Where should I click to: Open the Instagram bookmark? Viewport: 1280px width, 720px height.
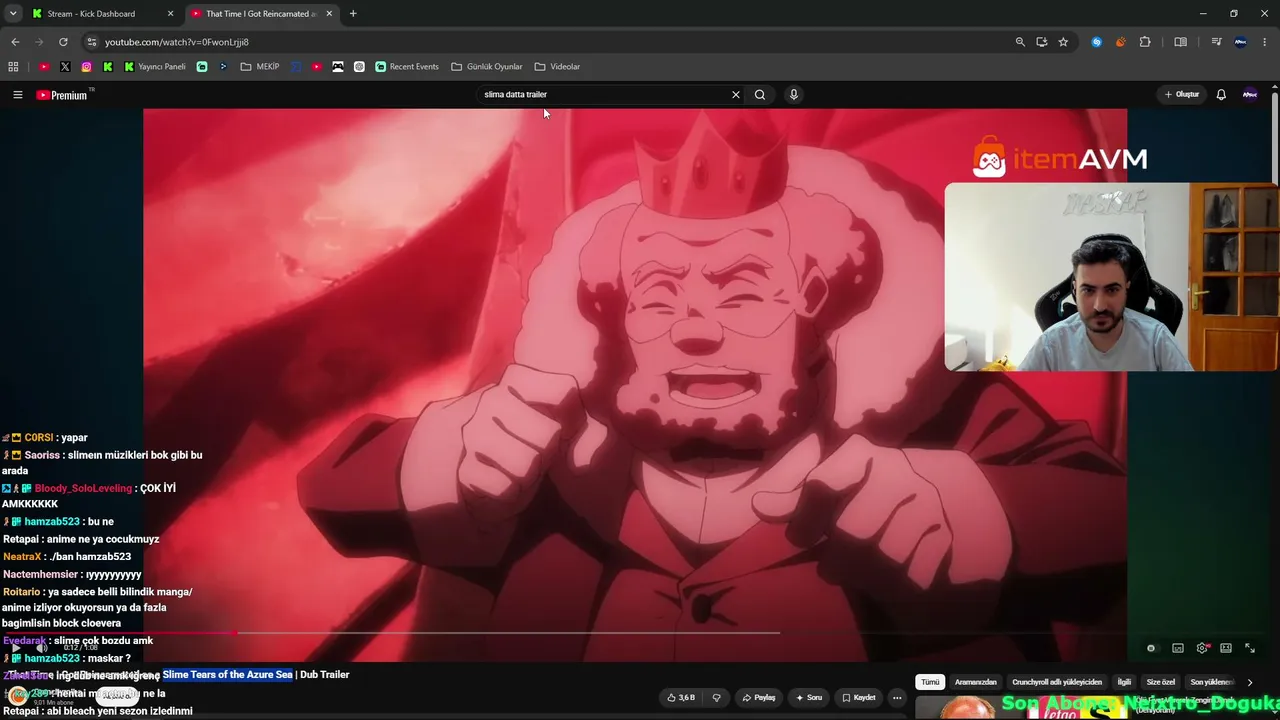tap(87, 67)
